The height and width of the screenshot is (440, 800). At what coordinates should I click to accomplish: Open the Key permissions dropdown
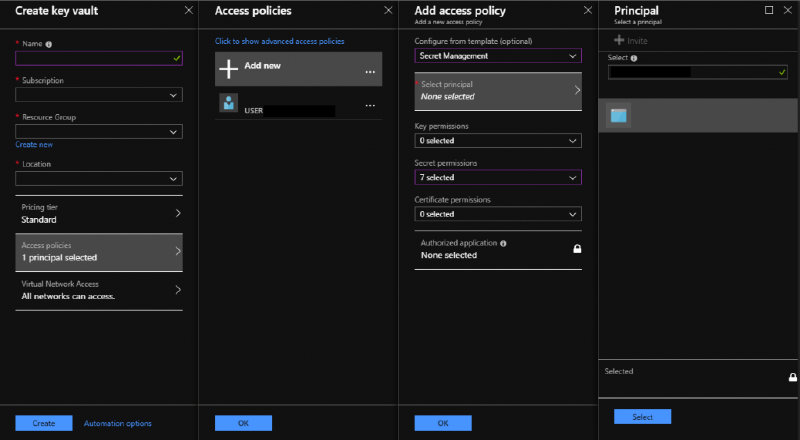point(498,140)
